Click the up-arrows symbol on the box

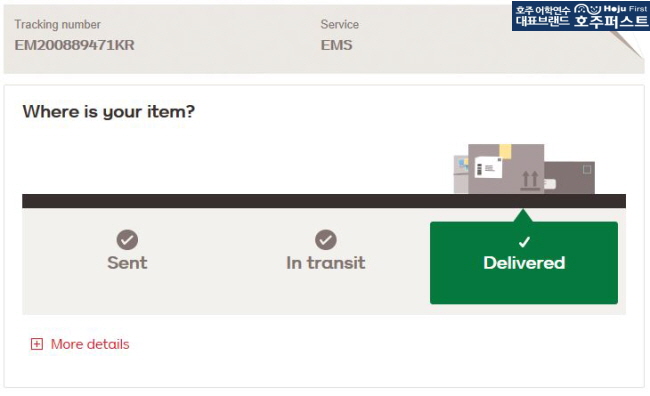(530, 181)
